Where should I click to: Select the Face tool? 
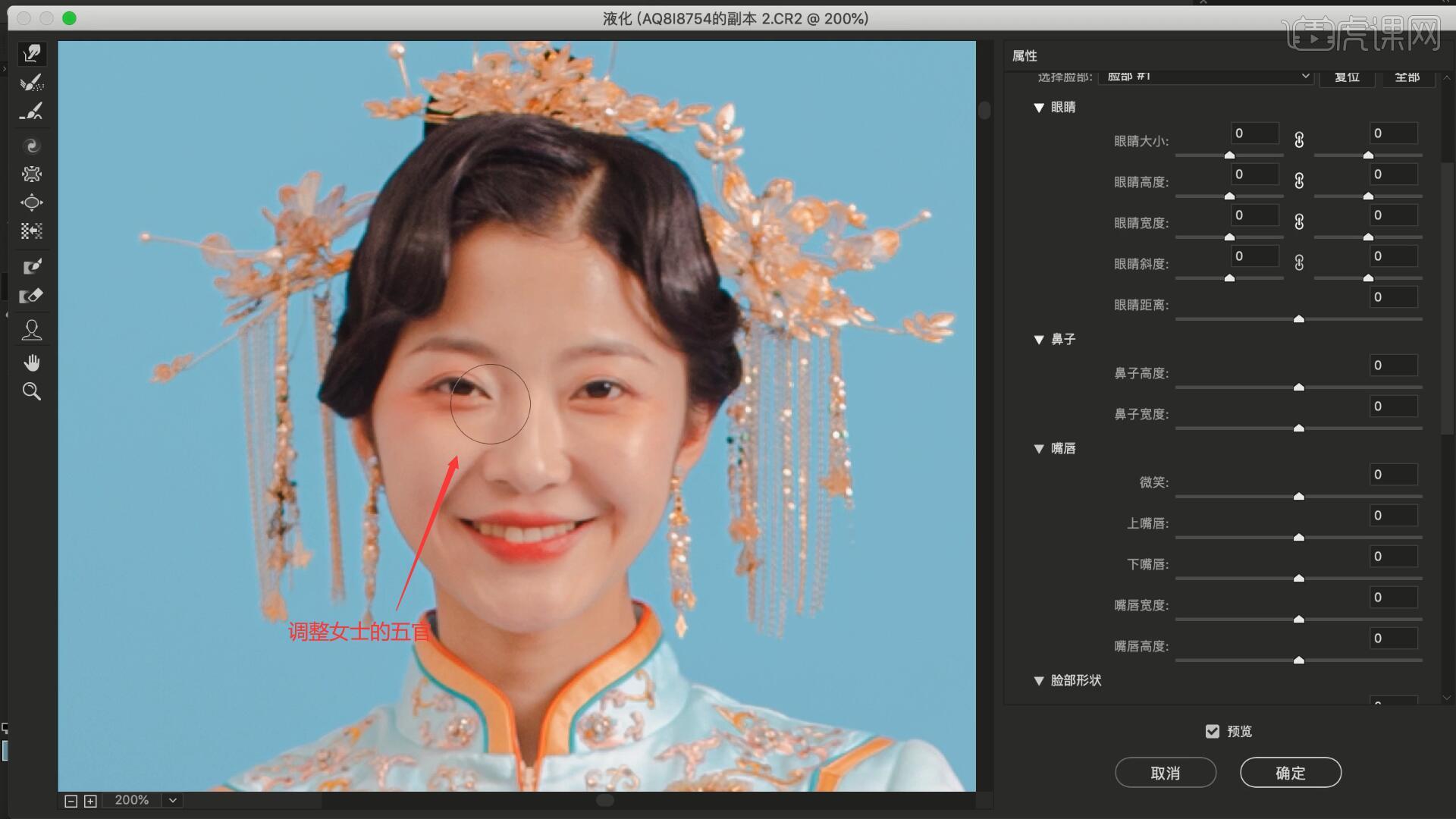point(32,330)
